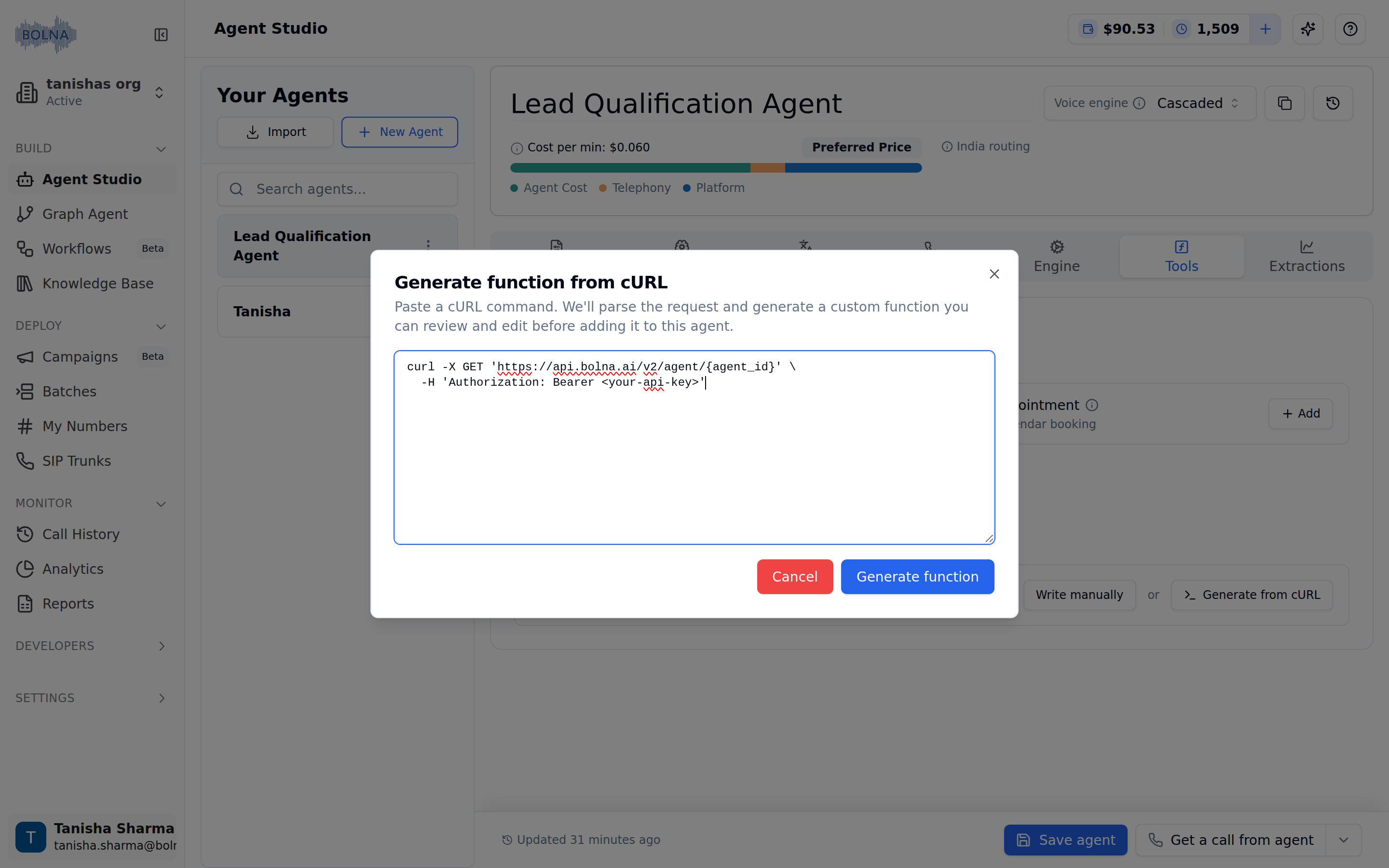Click Get a call from agent
1389x868 pixels.
pos(1231,840)
